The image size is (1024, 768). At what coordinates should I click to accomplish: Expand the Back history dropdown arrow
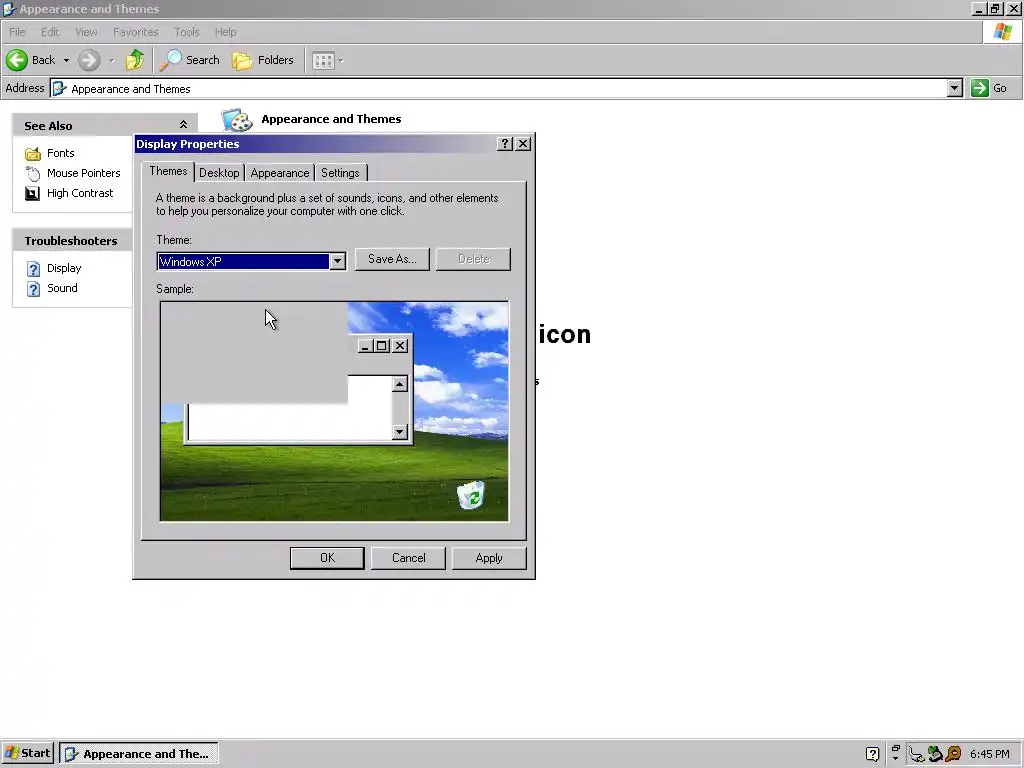pyautogui.click(x=66, y=61)
